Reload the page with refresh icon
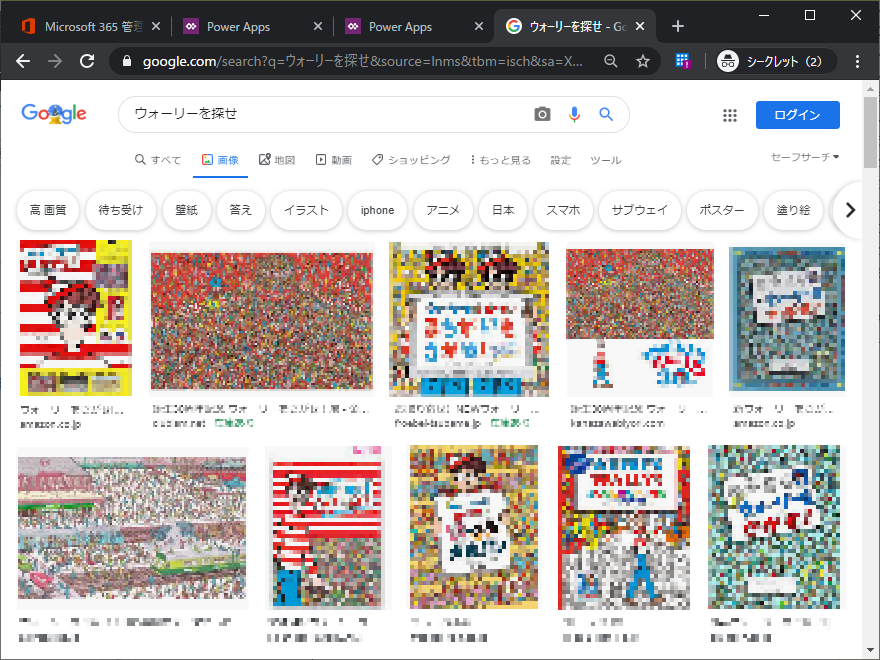 pos(87,61)
